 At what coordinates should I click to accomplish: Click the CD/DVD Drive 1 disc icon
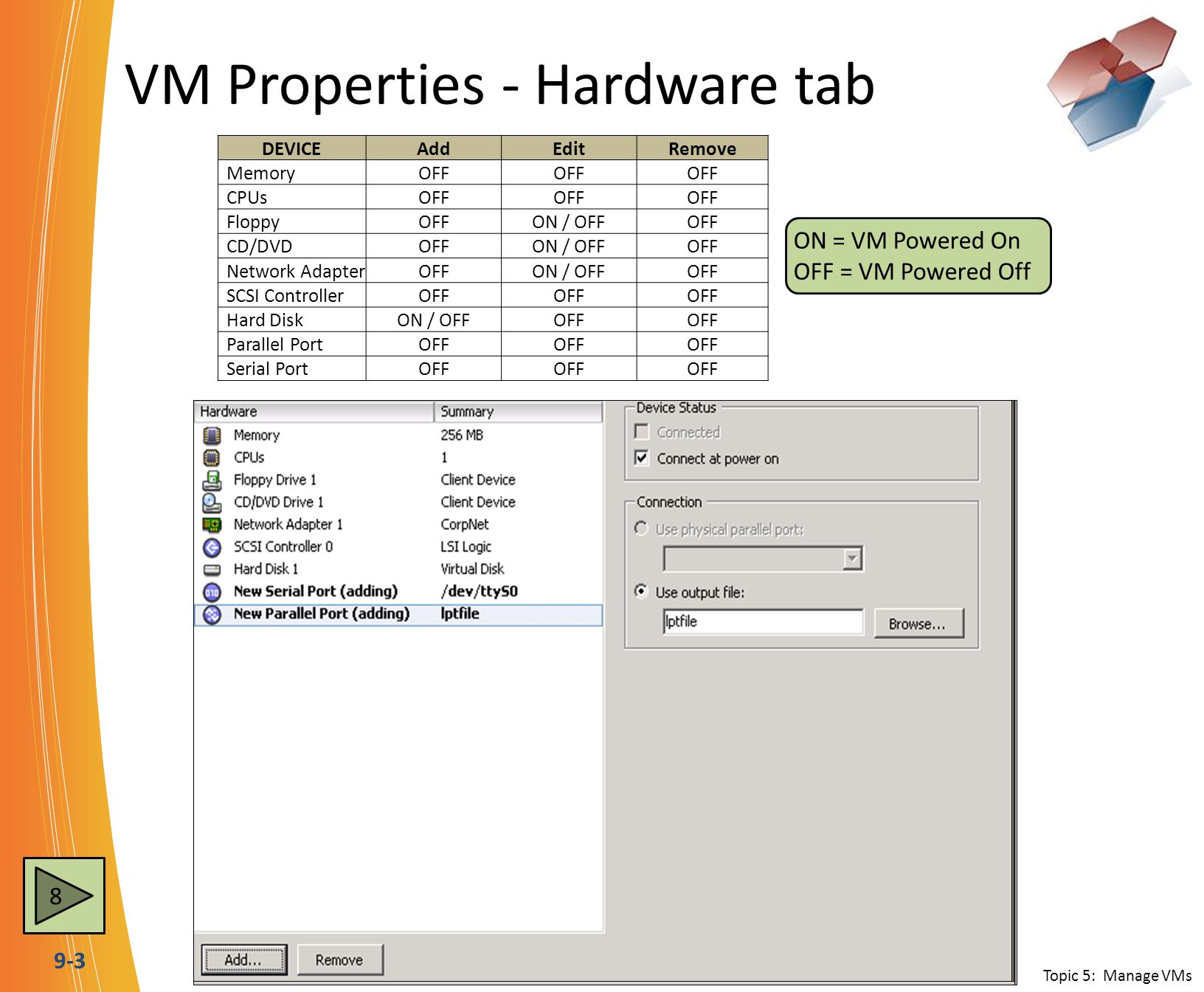(x=212, y=503)
